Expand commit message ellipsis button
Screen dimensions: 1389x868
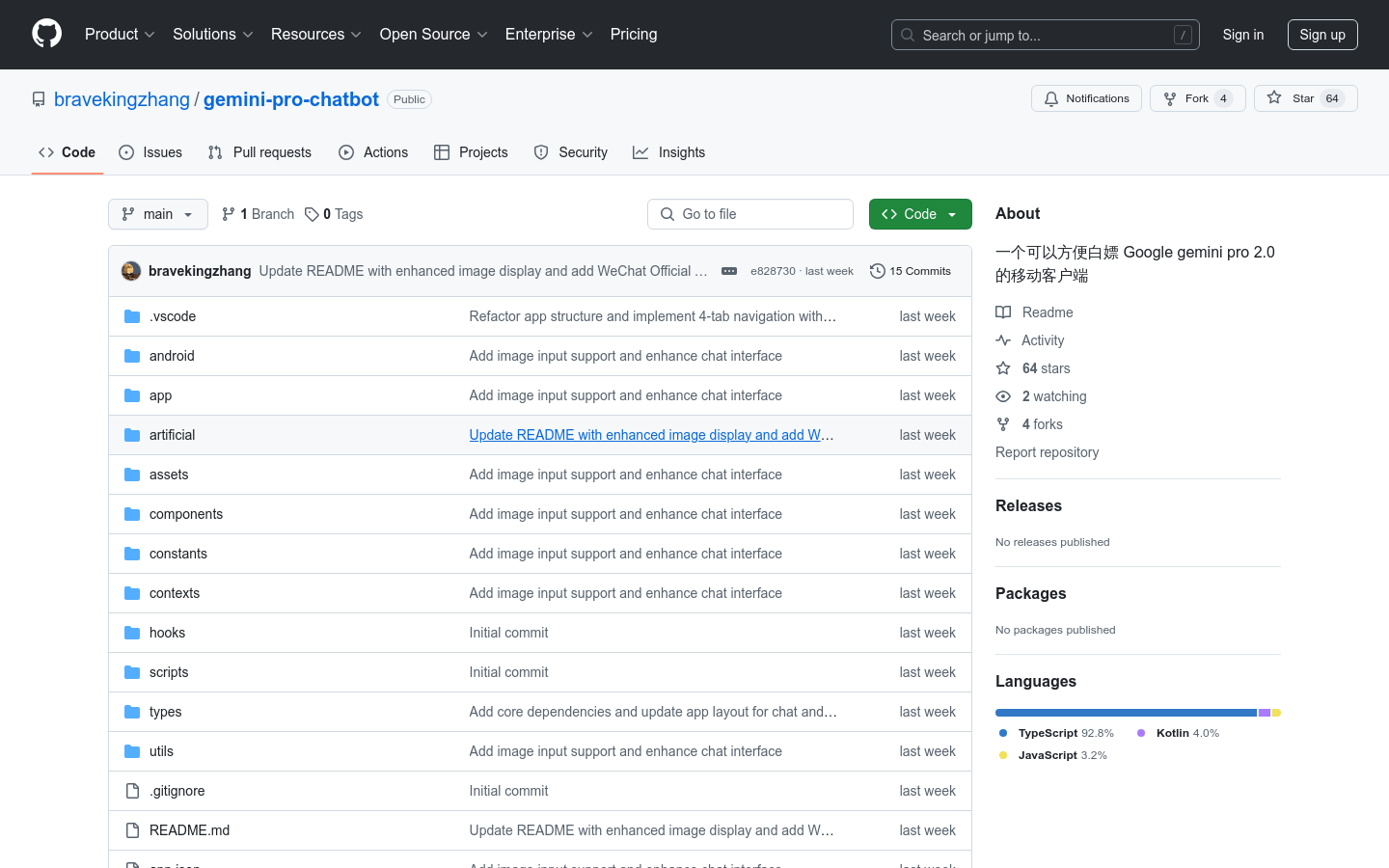729,271
